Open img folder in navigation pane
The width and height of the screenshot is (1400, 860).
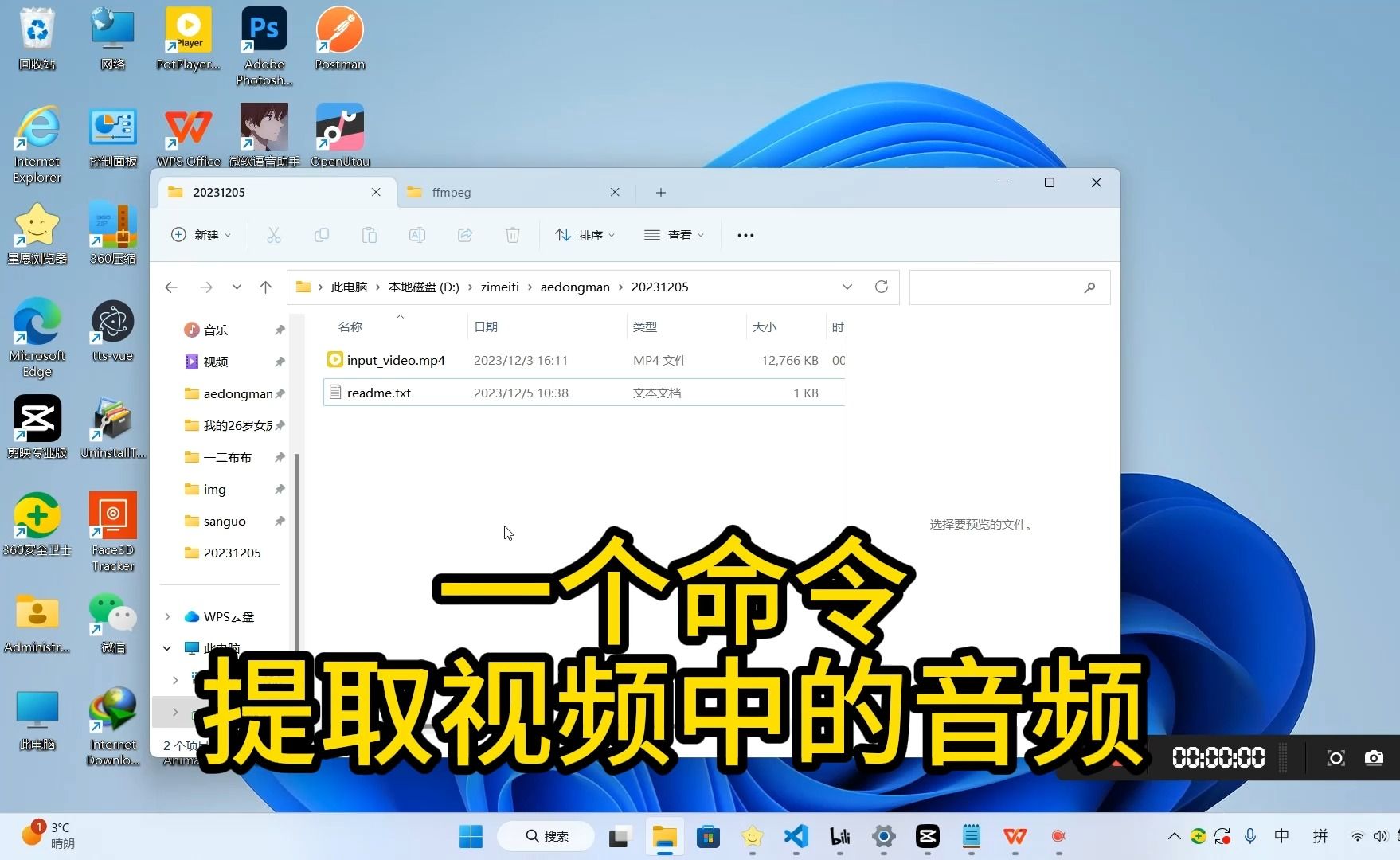214,489
